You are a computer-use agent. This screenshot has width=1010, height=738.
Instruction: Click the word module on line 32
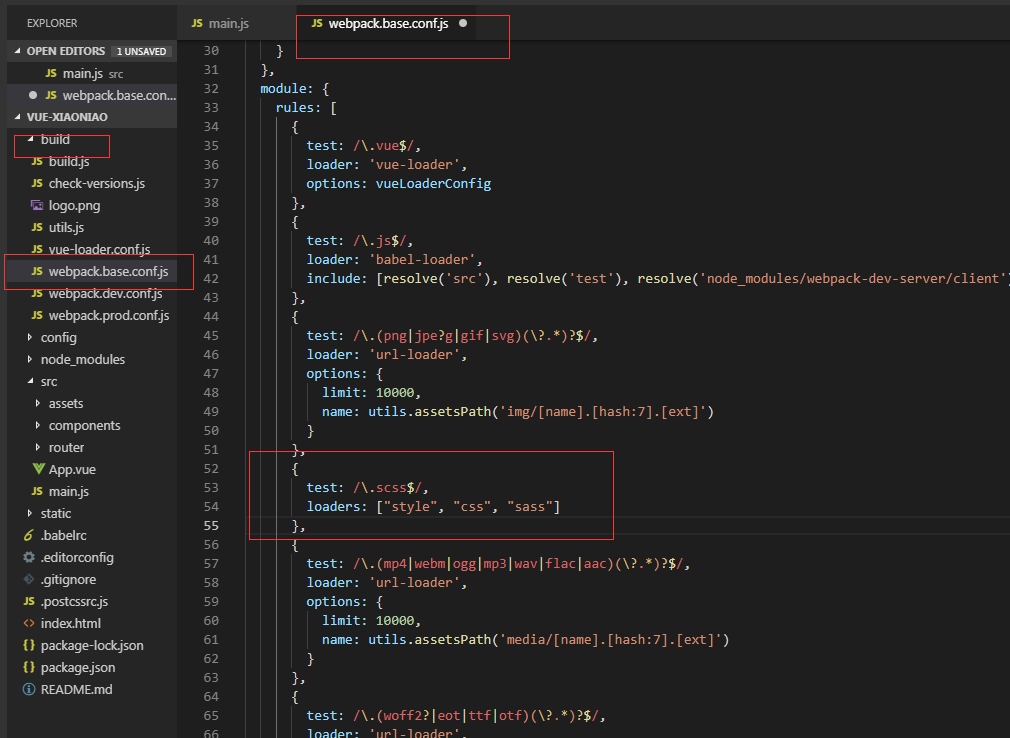point(283,88)
